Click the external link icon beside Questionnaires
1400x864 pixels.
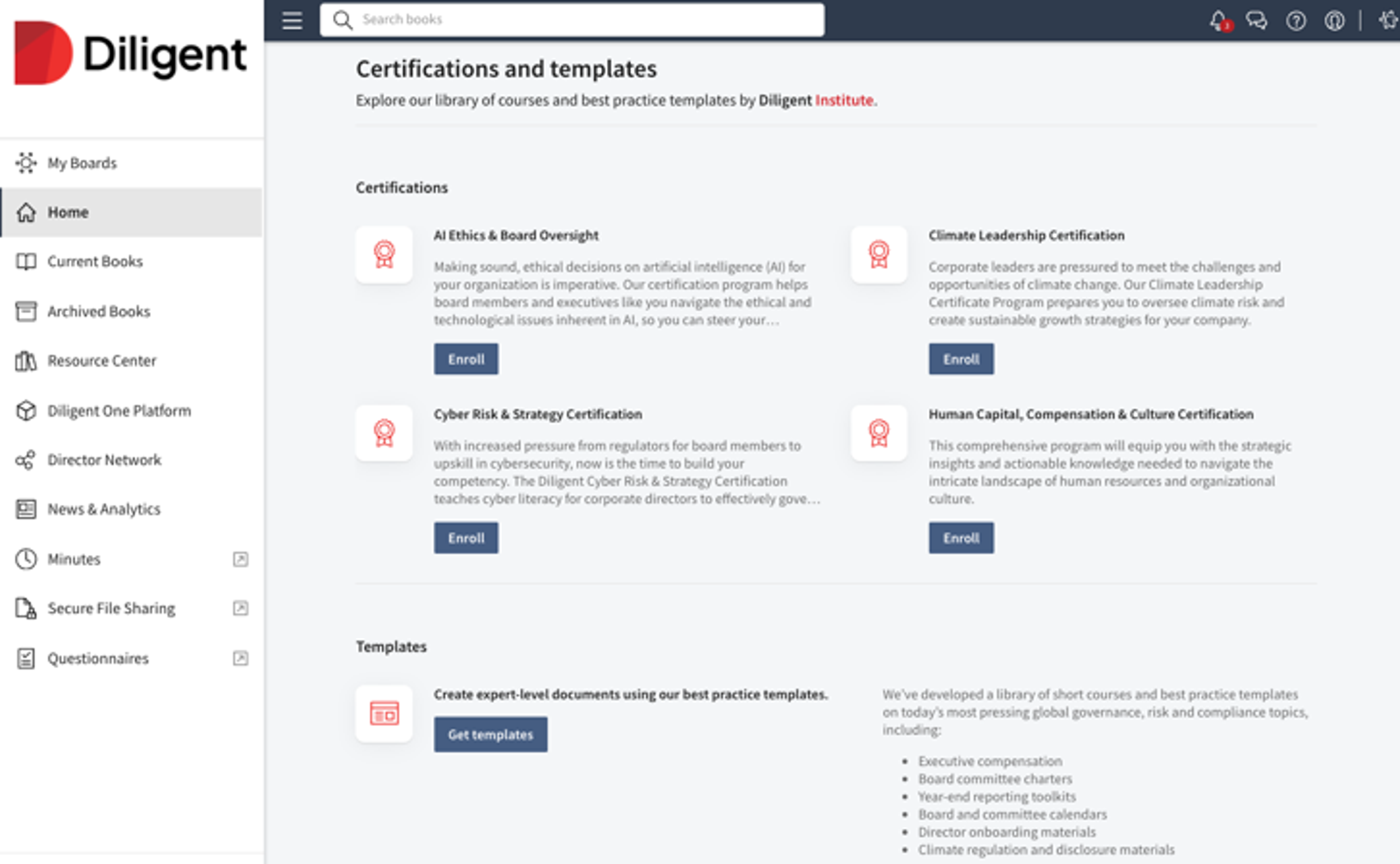coord(241,658)
